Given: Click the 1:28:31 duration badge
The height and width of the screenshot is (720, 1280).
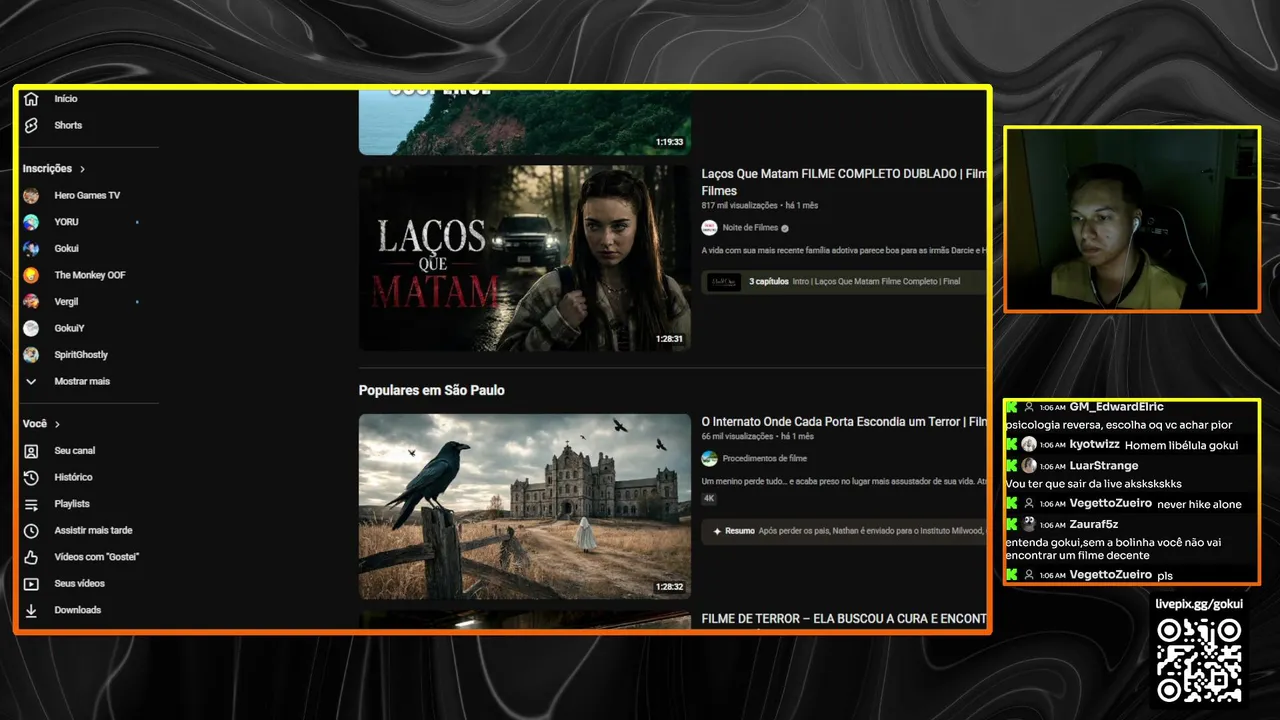Looking at the screenshot, I should 670,339.
